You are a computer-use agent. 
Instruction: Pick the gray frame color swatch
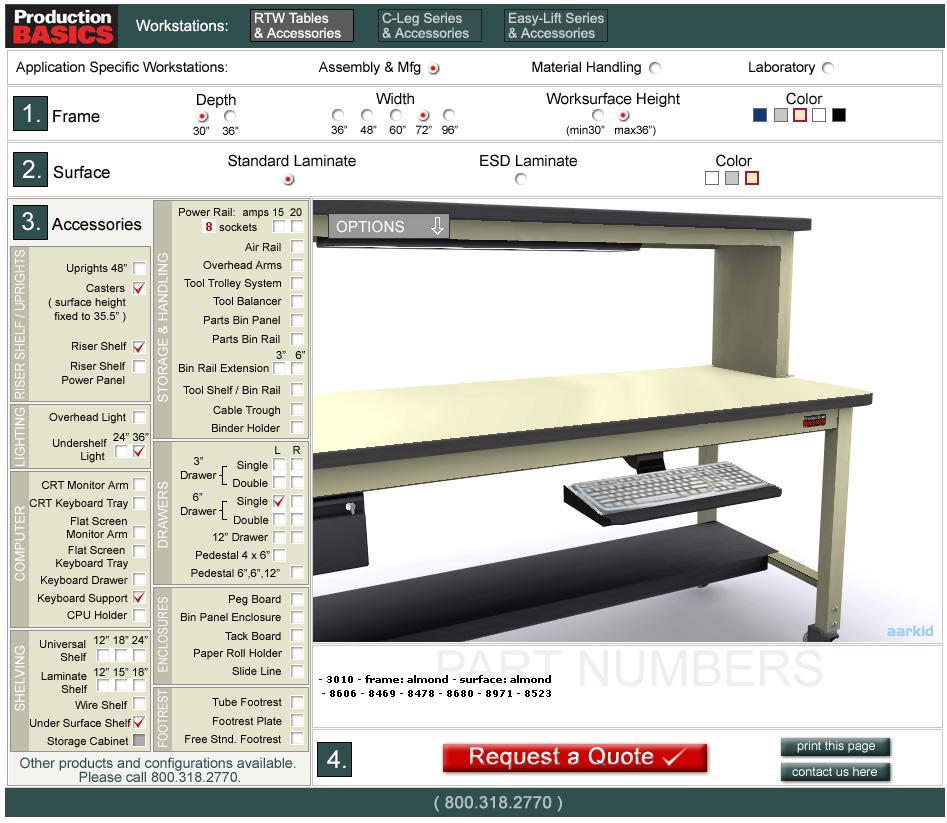coord(781,115)
